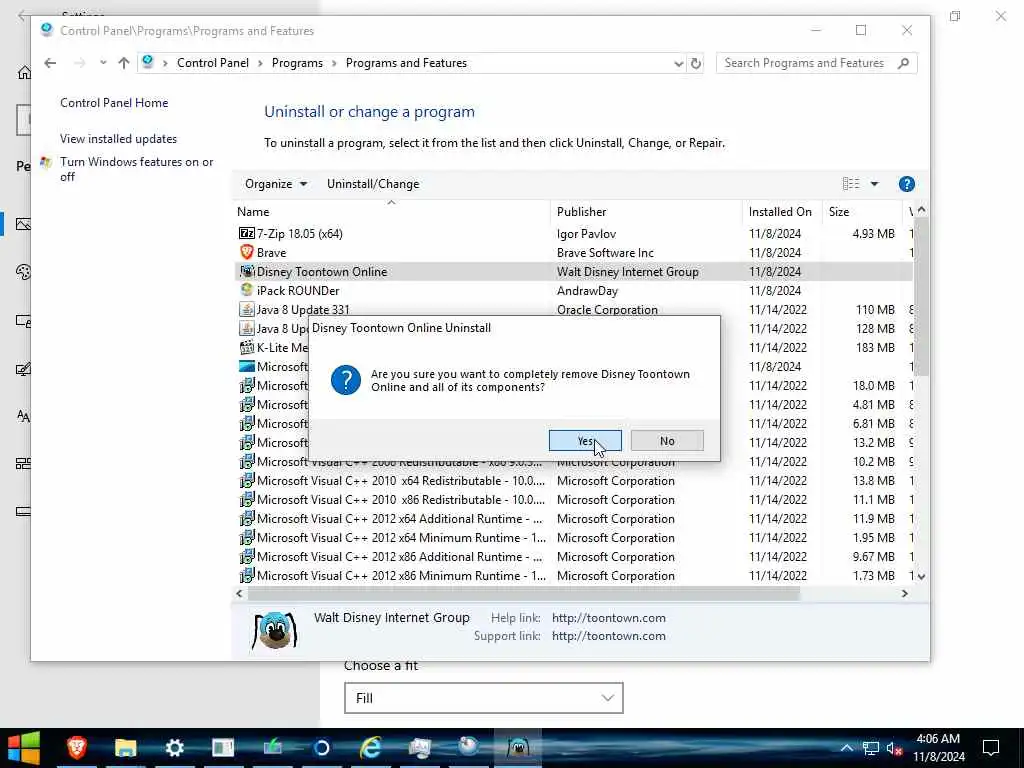Show hidden system tray icons

click(846, 748)
